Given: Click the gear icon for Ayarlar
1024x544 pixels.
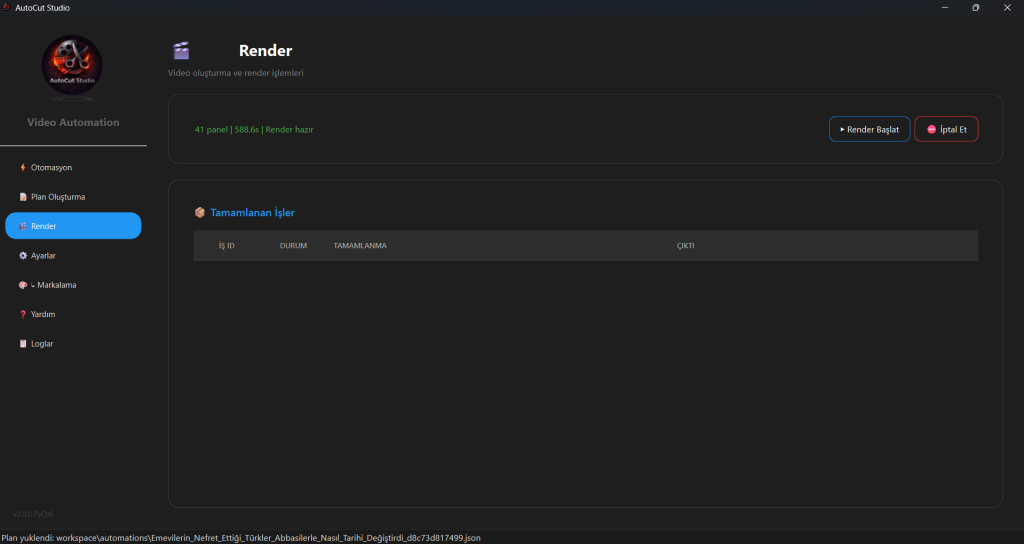Looking at the screenshot, I should click(23, 256).
